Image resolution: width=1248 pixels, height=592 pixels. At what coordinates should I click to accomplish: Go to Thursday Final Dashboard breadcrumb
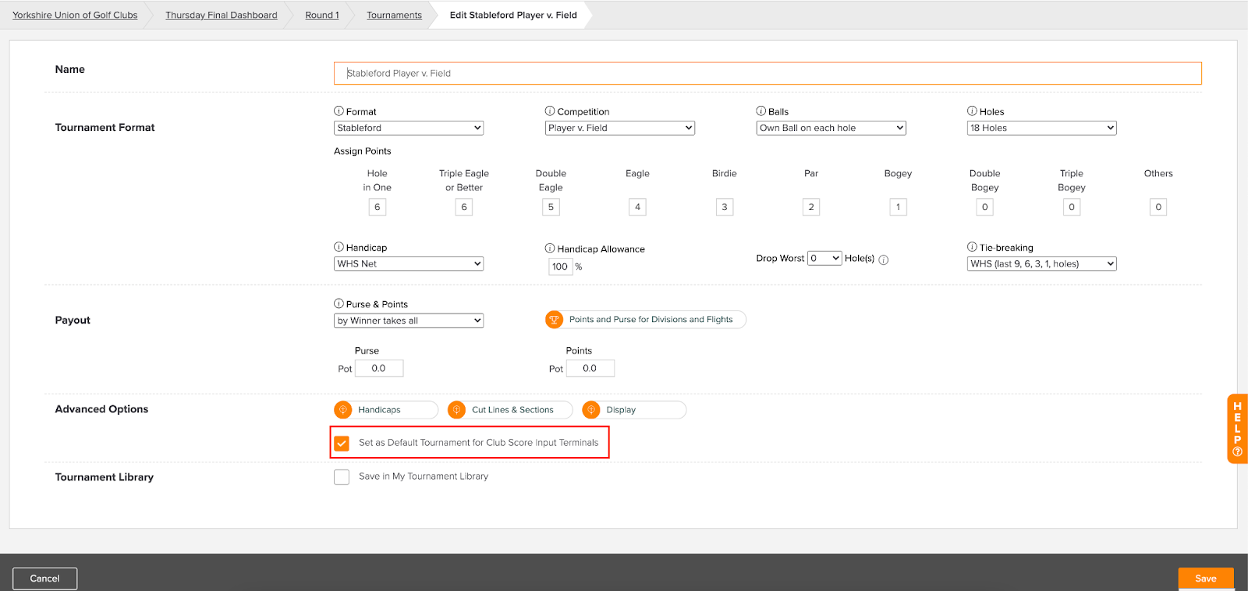[x=221, y=15]
